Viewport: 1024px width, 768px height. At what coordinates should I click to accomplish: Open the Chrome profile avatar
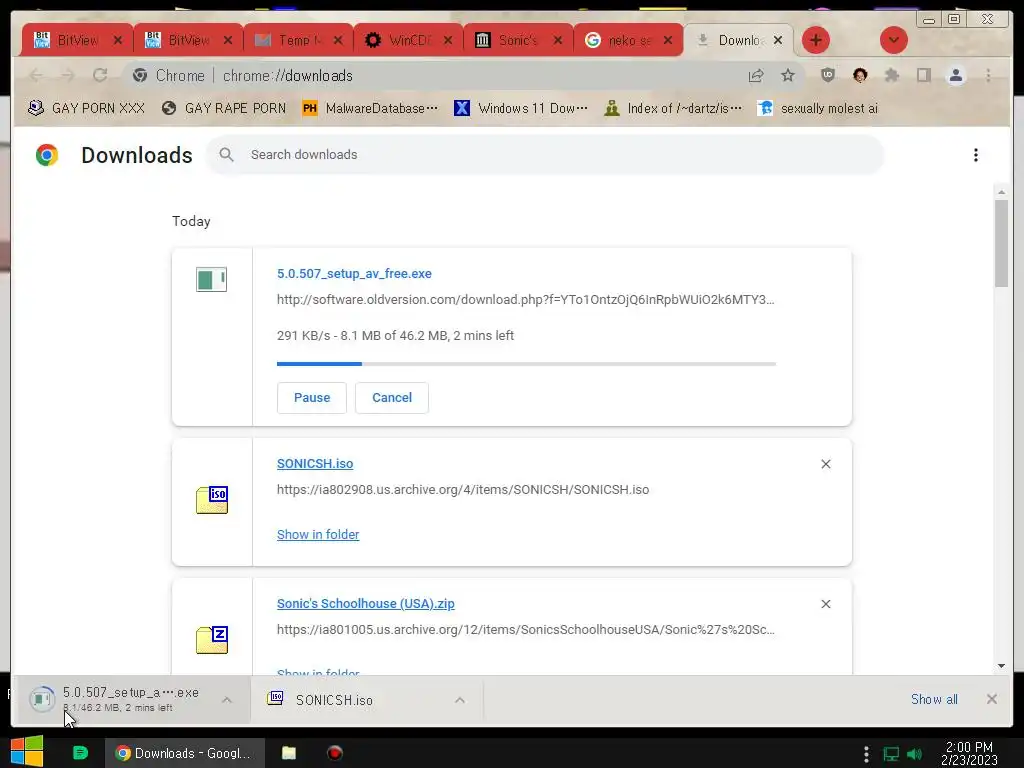956,76
